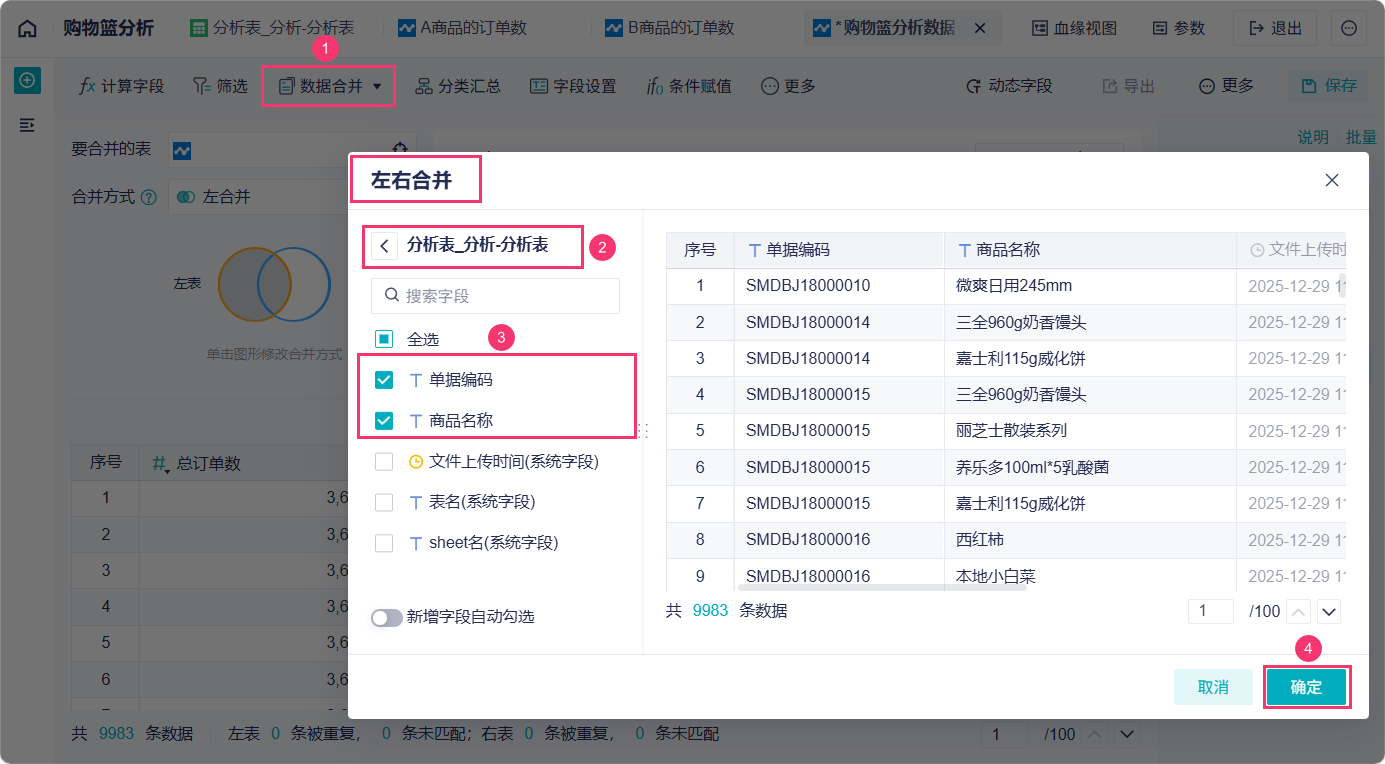Open 更多 next to 导出

[1226, 86]
